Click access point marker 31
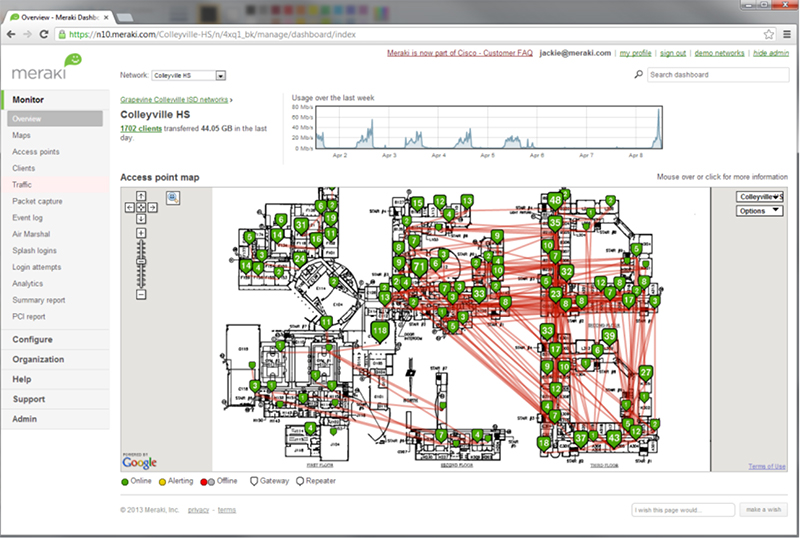This screenshot has height=538, width=800. coord(301,225)
